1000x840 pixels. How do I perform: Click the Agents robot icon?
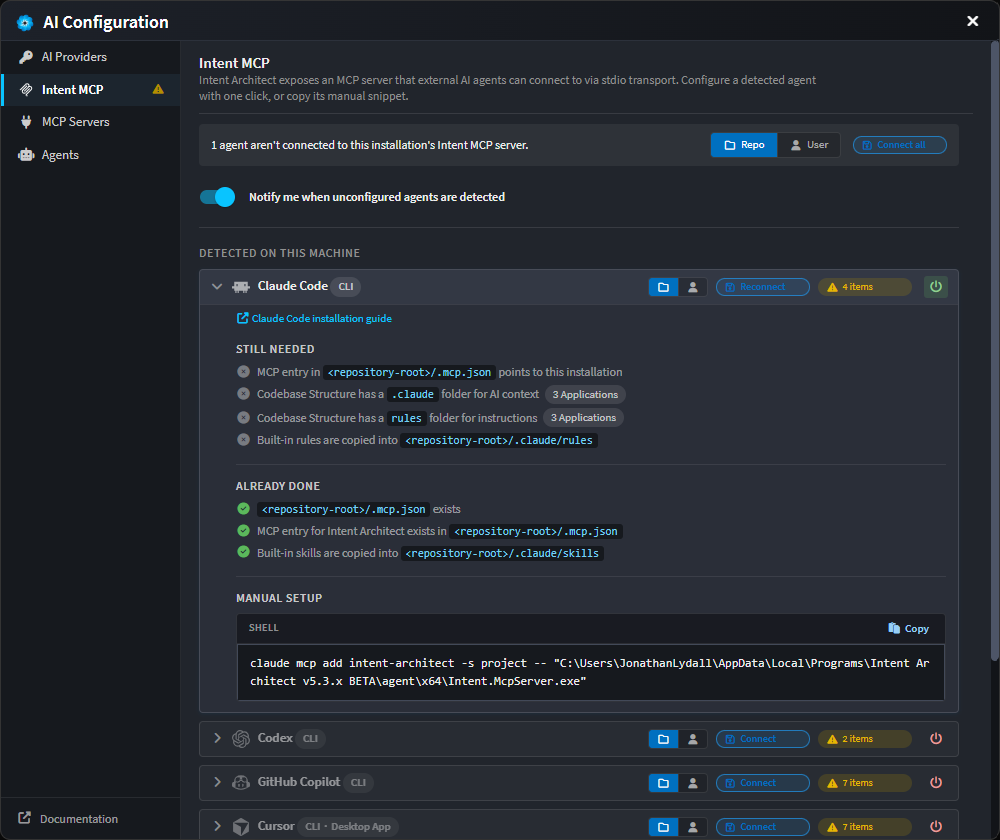(x=26, y=155)
